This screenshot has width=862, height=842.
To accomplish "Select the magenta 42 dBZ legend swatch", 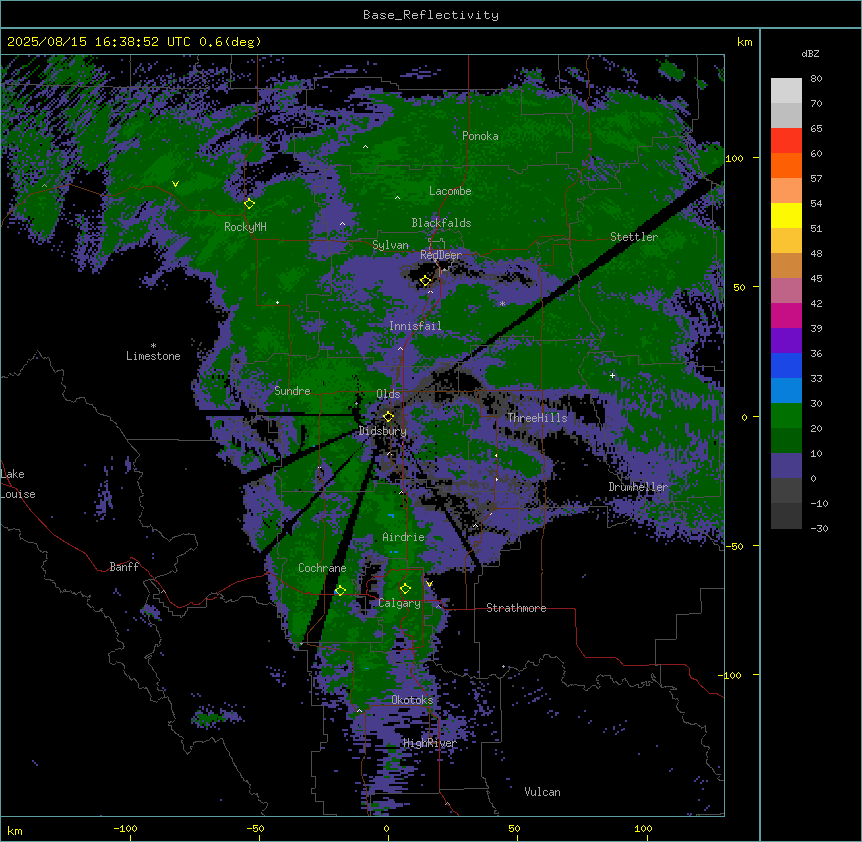I will [786, 315].
